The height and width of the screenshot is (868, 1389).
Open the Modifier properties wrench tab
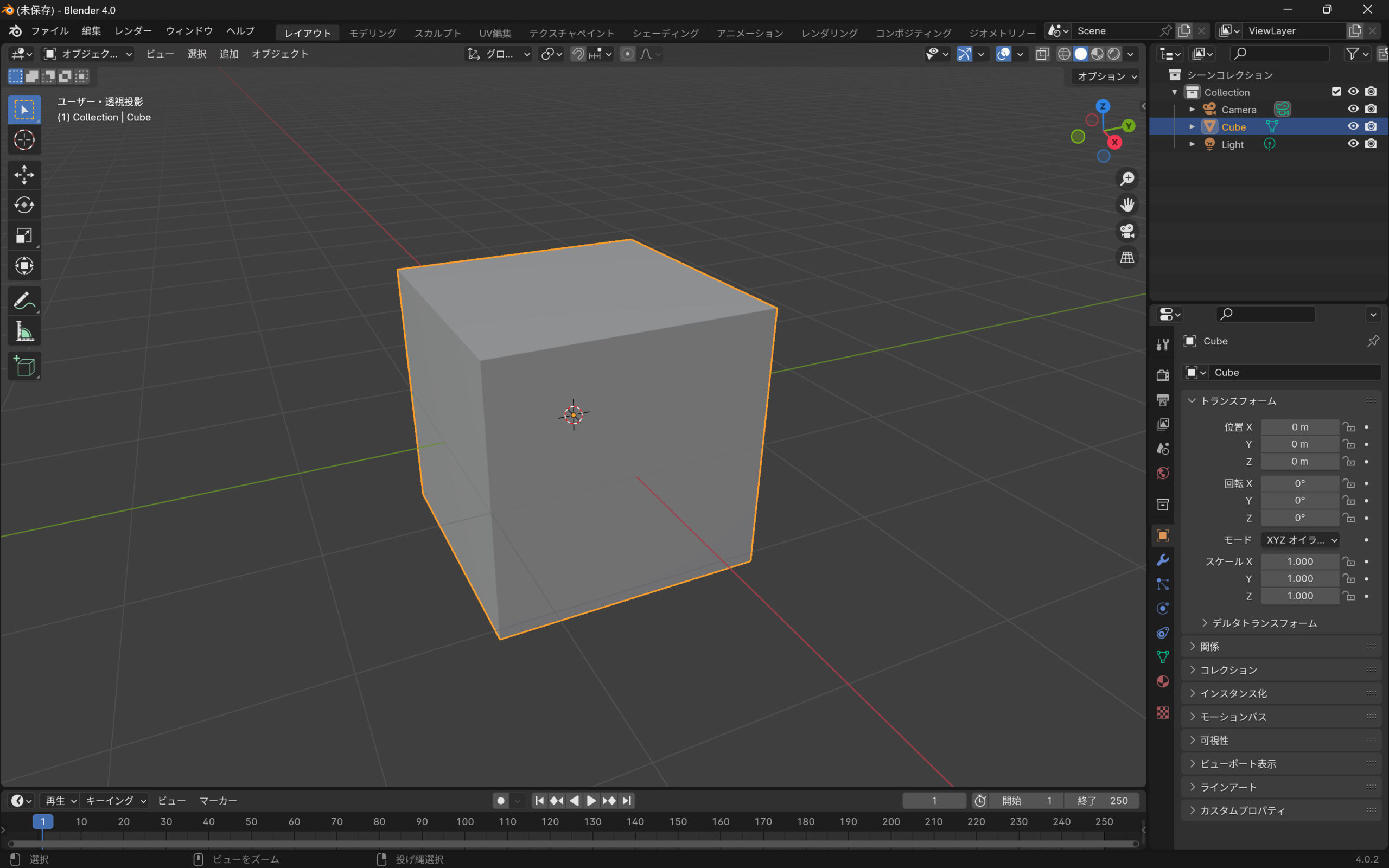pyautogui.click(x=1163, y=560)
